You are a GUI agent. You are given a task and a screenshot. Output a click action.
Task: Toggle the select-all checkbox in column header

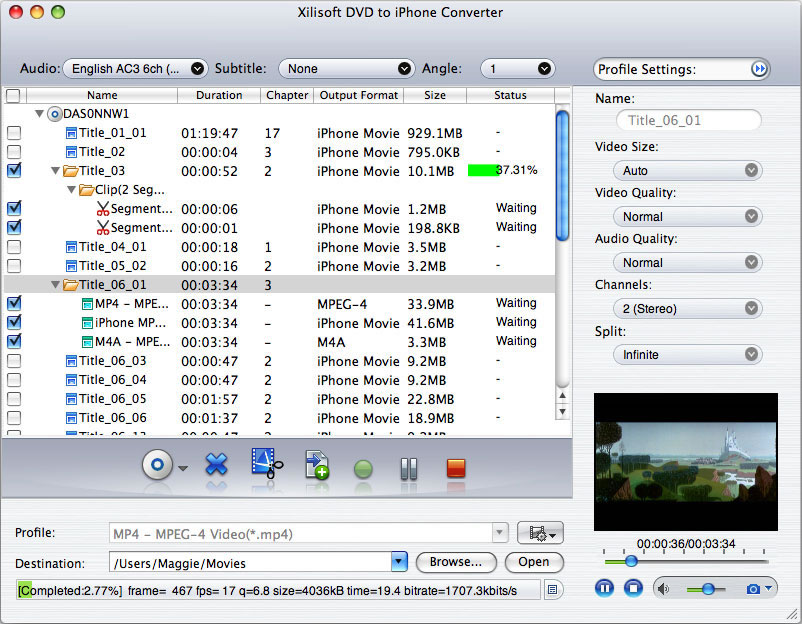[13, 95]
